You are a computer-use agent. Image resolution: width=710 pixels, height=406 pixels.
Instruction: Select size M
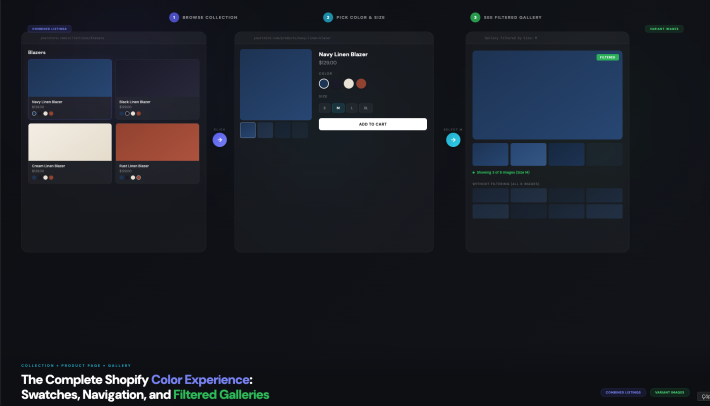338,108
